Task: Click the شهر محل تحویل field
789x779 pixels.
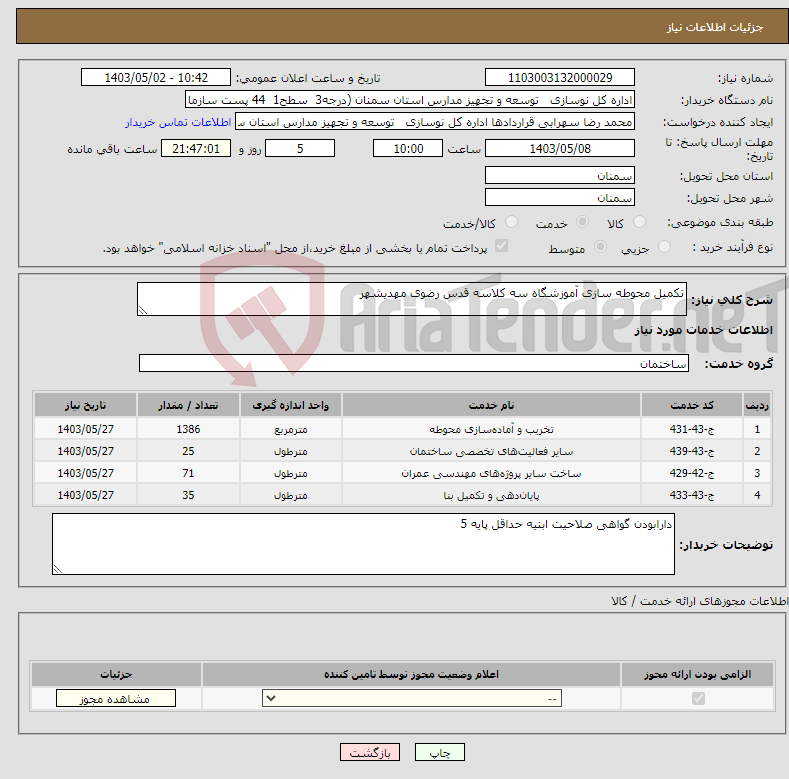Action: pyautogui.click(x=560, y=197)
